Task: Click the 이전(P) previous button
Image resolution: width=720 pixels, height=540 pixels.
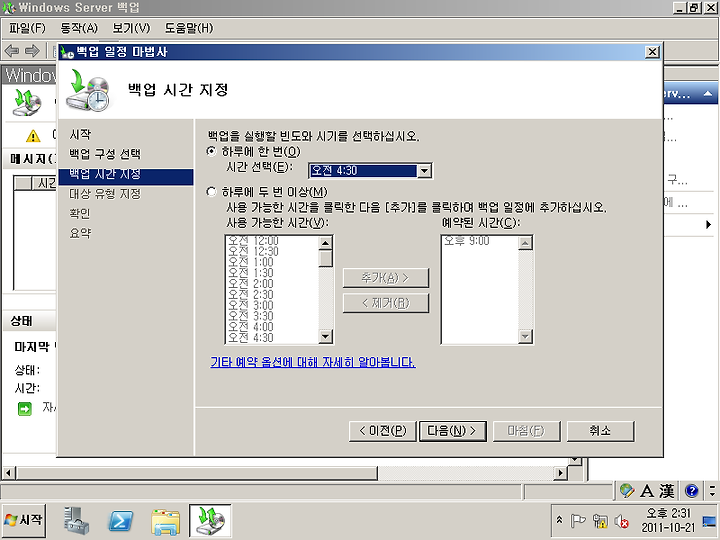Action: [382, 431]
